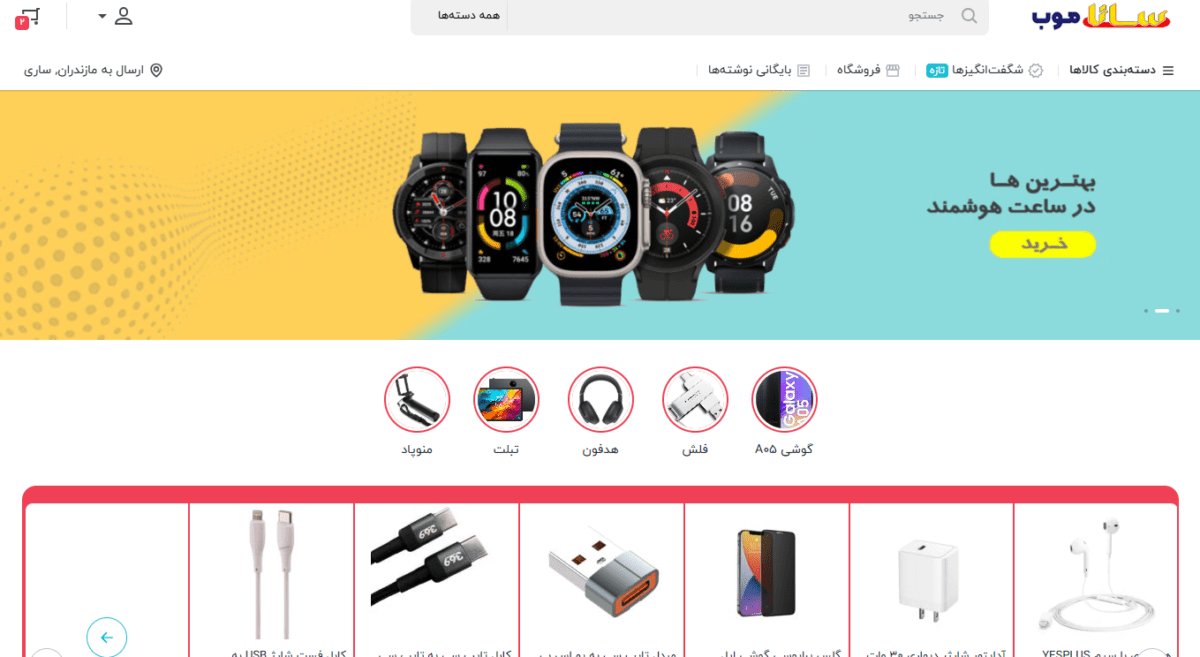Click the yellow خرید banner button
The image size is (1200, 657).
coord(1043,244)
